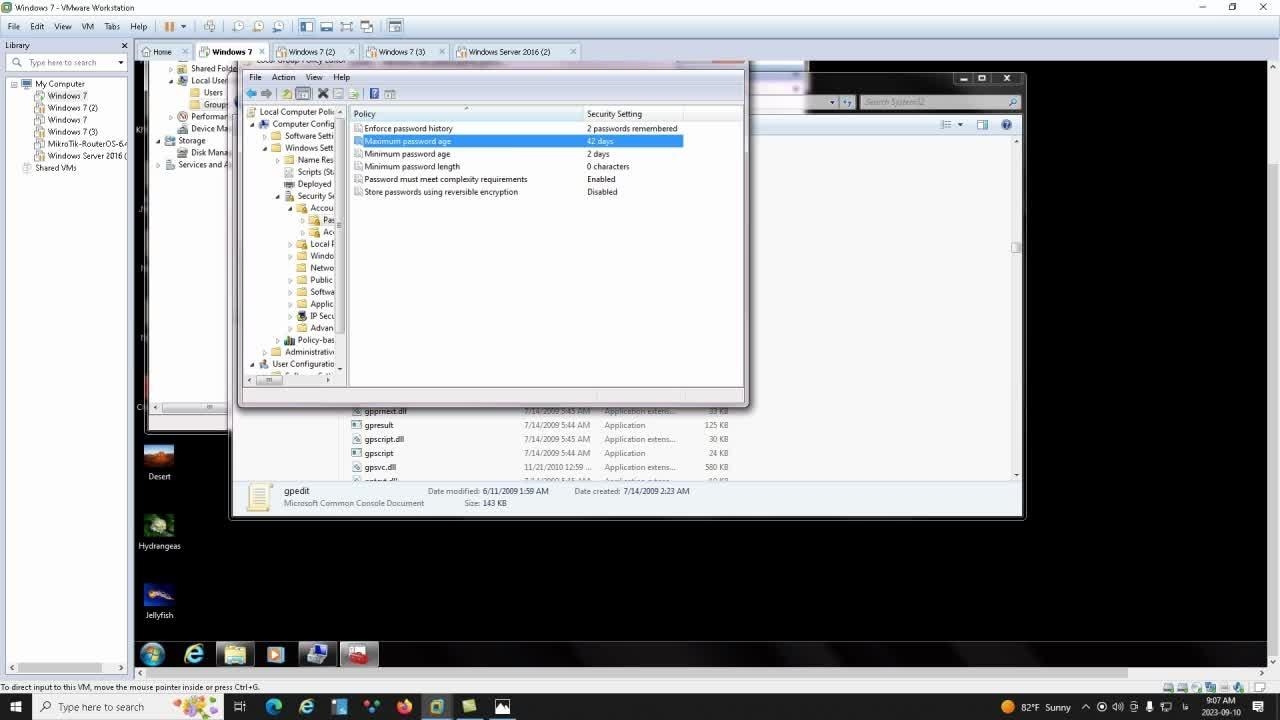1280x720 pixels.
Task: Expand the Administrative Templates tree node
Action: (x=265, y=352)
